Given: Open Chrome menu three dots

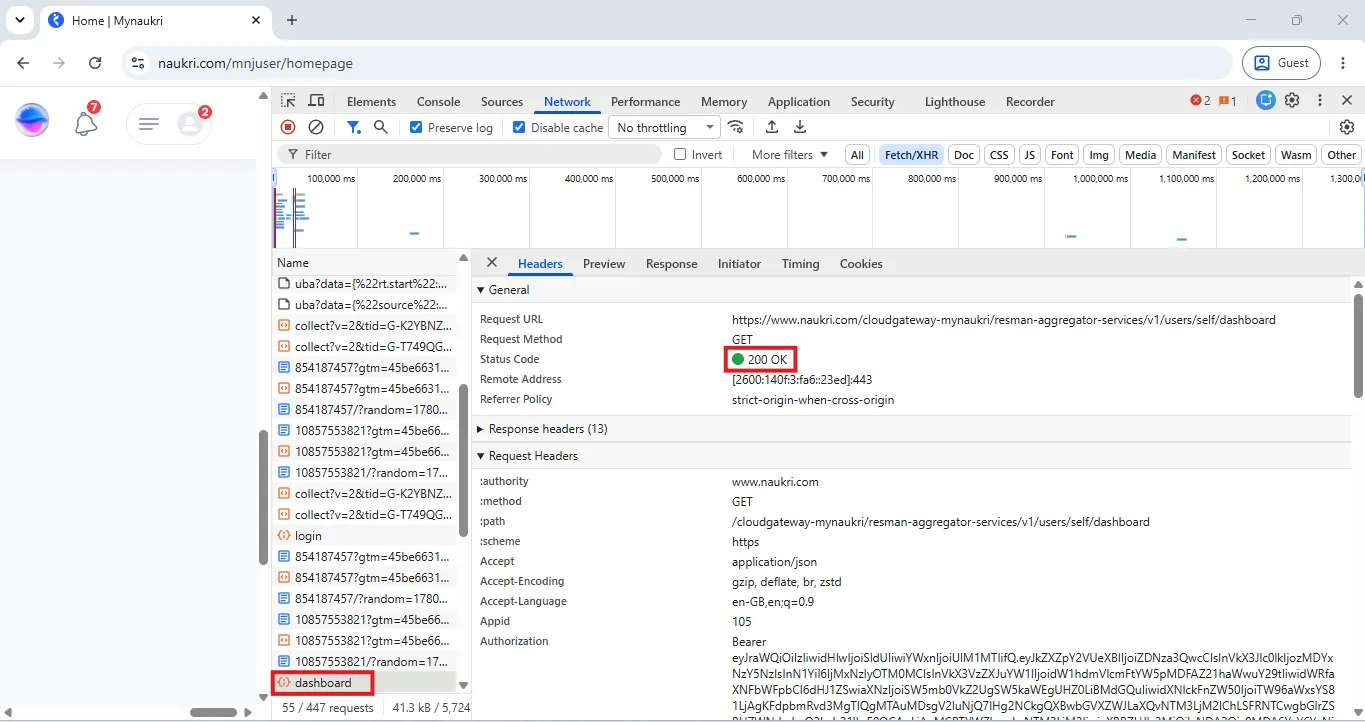Looking at the screenshot, I should click(1343, 63).
